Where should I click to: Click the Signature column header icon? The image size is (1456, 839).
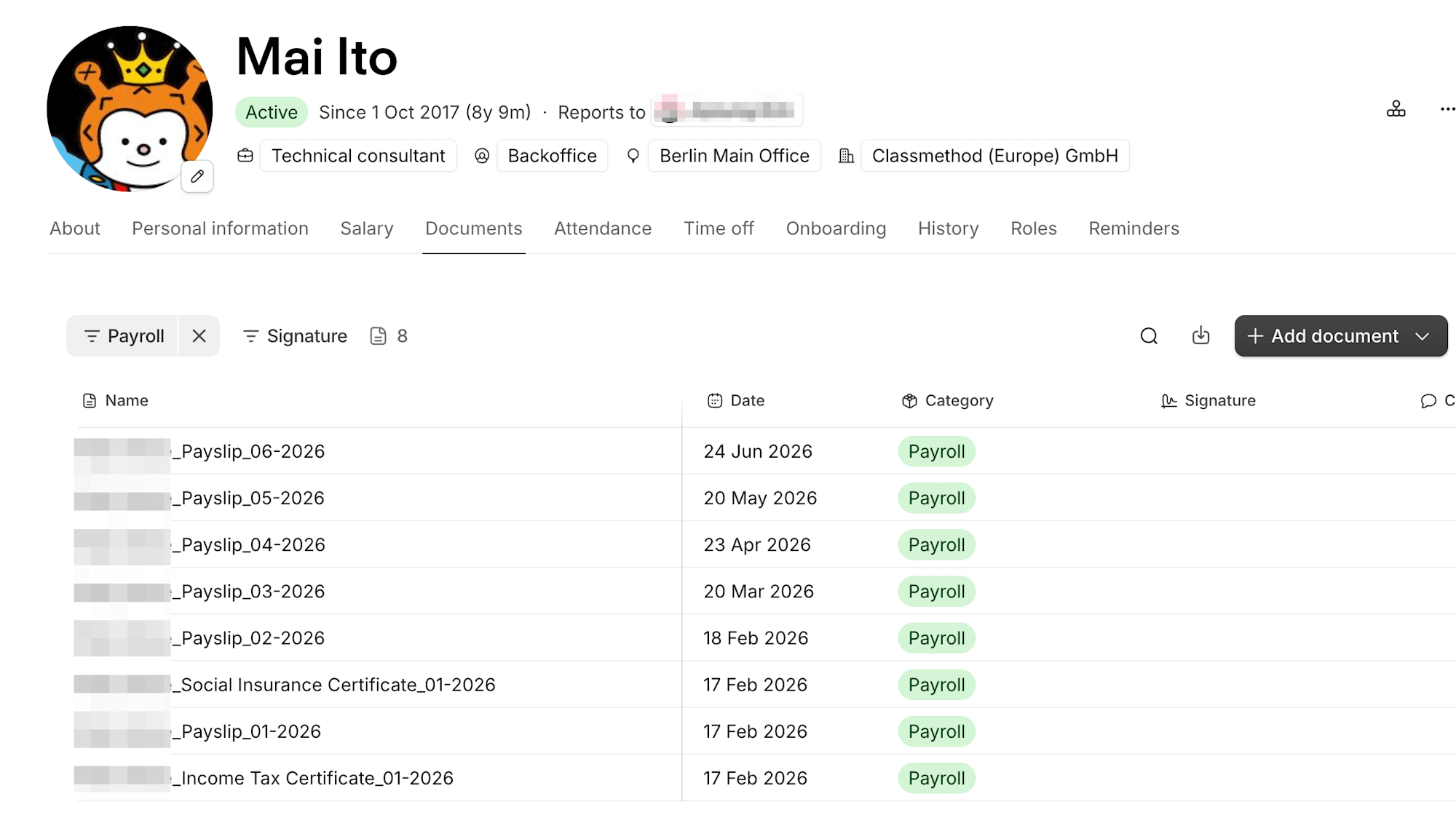[x=1168, y=401]
